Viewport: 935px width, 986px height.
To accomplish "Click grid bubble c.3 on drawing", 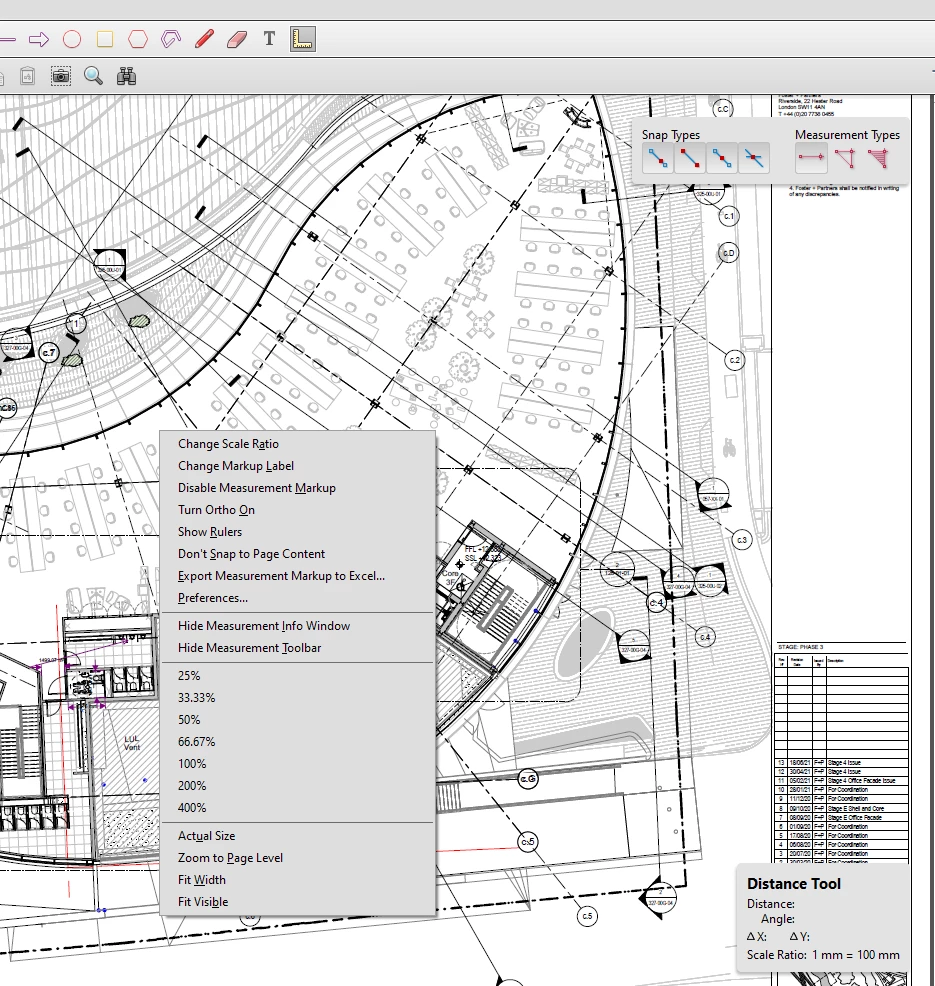I will 742,540.
